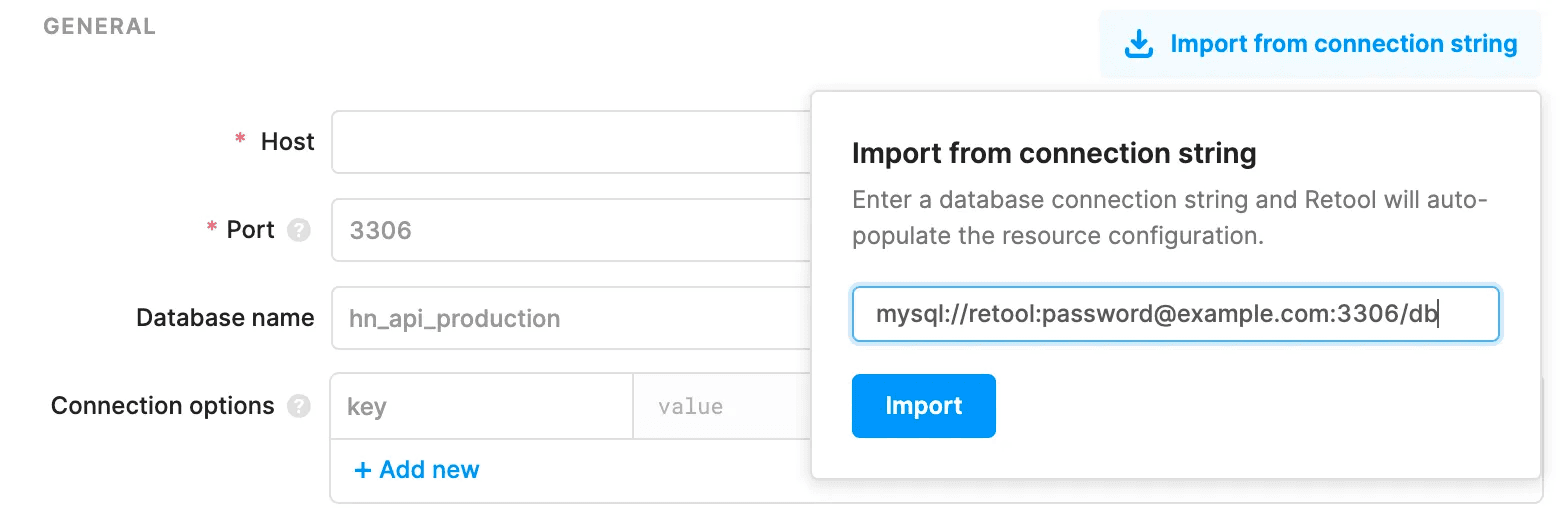Click the Connection options label text
Image resolution: width=1564 pixels, height=522 pixels.
point(162,406)
